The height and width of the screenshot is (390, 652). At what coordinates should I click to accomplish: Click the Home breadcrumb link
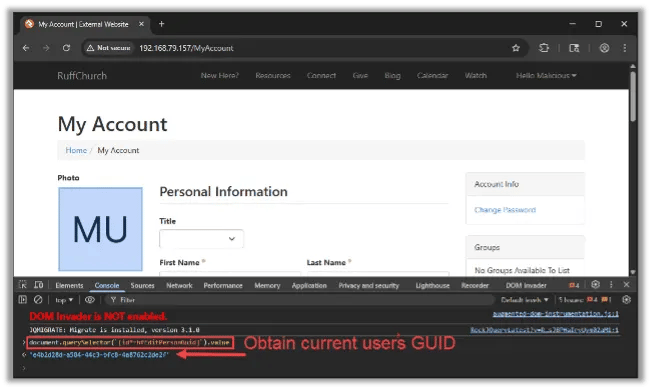(76, 151)
